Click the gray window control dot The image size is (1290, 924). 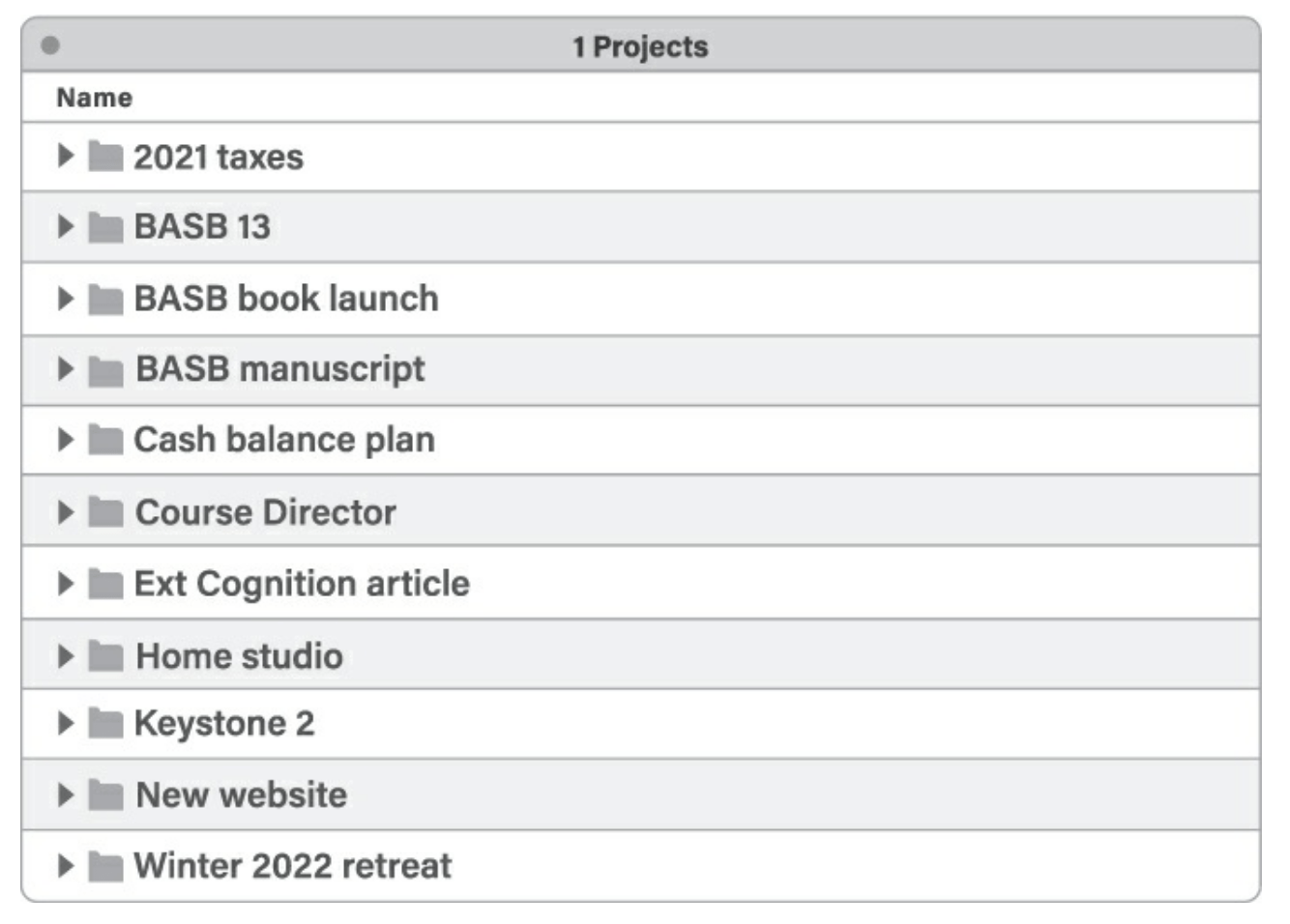pyautogui.click(x=51, y=45)
